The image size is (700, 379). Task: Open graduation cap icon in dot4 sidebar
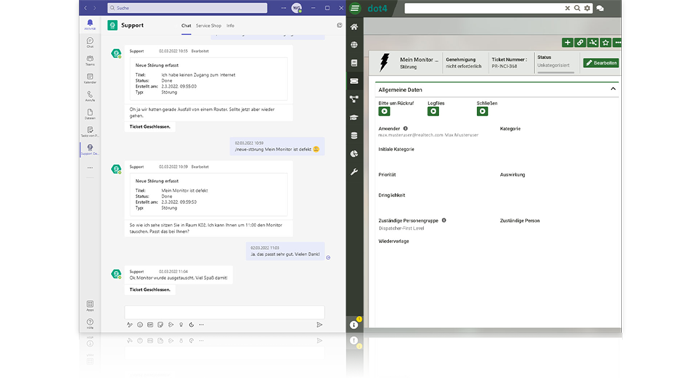click(x=354, y=117)
